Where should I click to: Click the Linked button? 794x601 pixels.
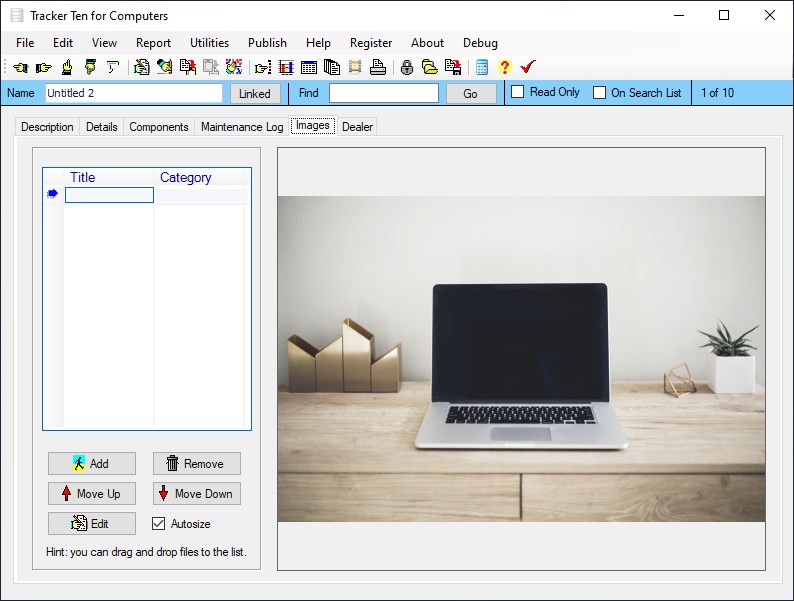255,94
